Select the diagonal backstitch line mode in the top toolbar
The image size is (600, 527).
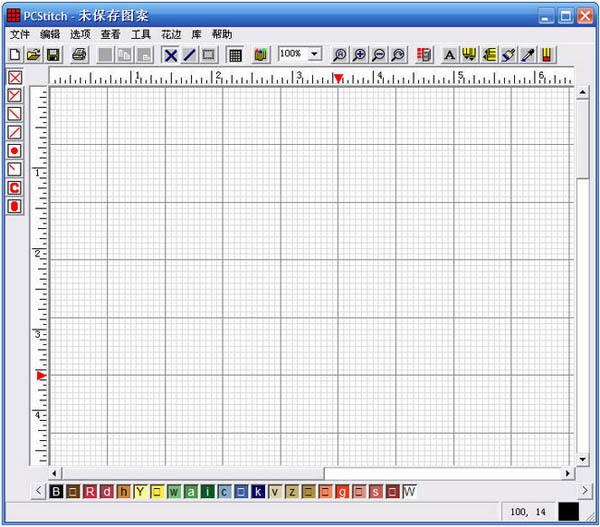pos(189,55)
